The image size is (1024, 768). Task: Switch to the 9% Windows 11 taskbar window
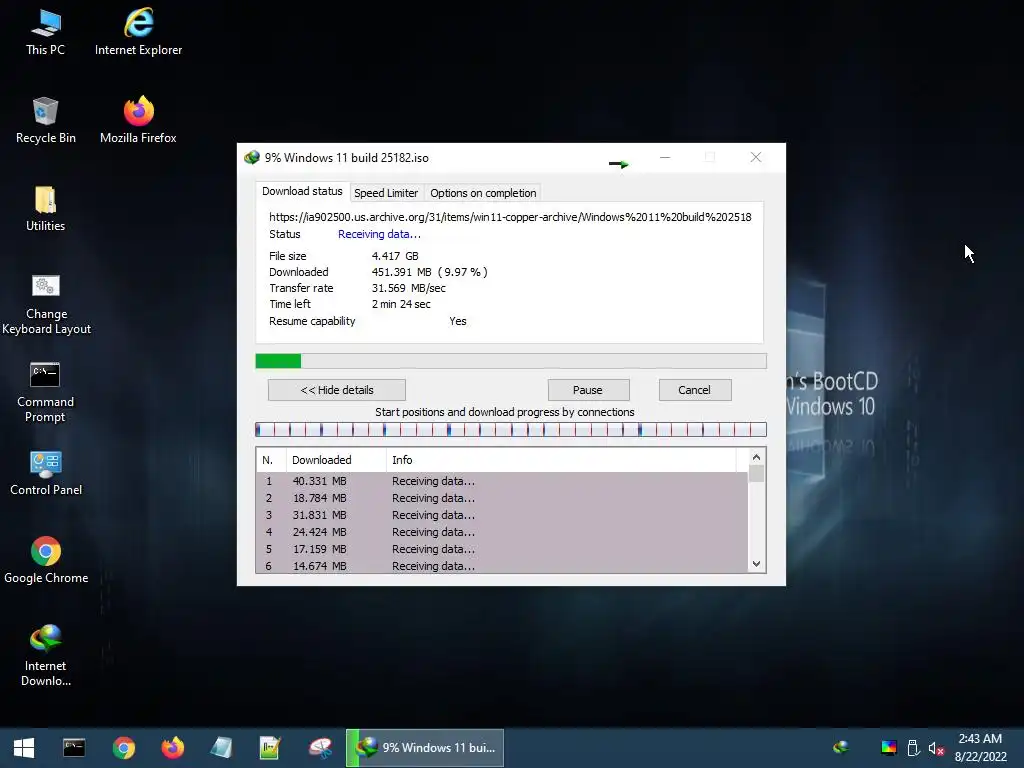425,748
